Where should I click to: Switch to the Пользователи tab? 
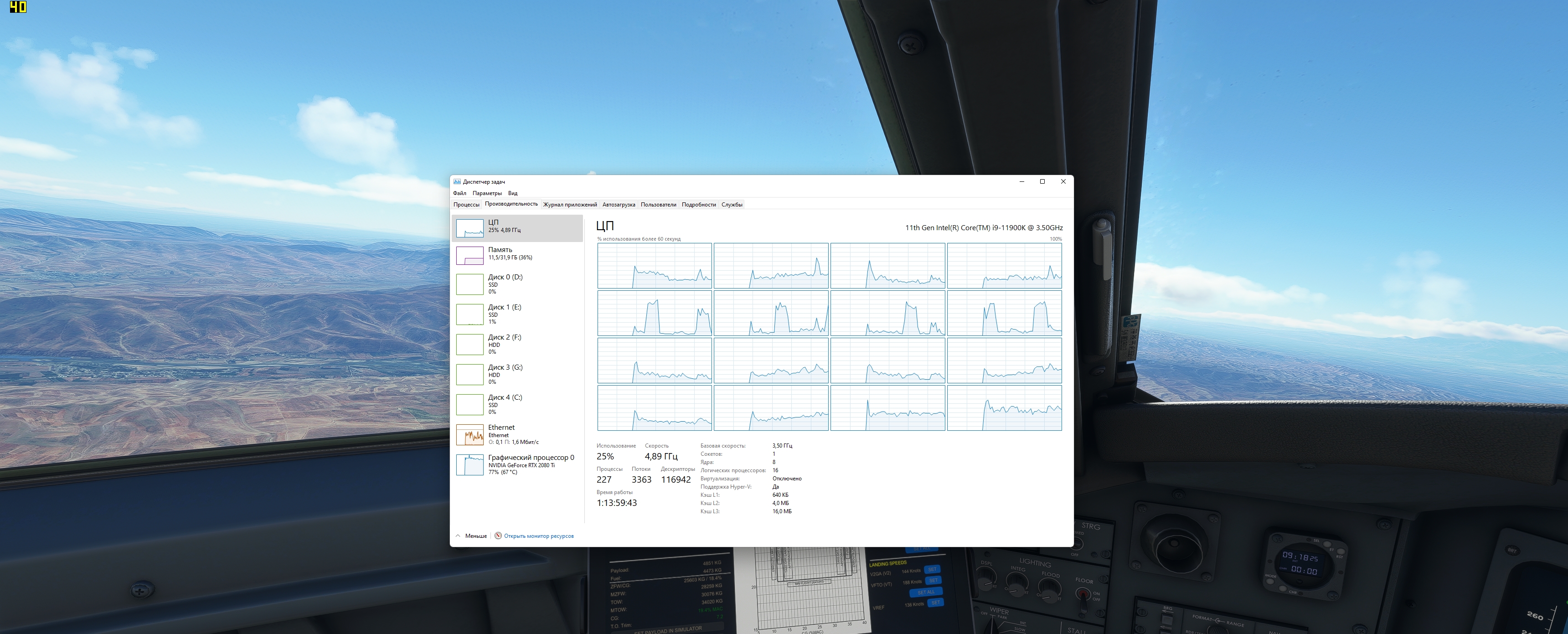(658, 205)
